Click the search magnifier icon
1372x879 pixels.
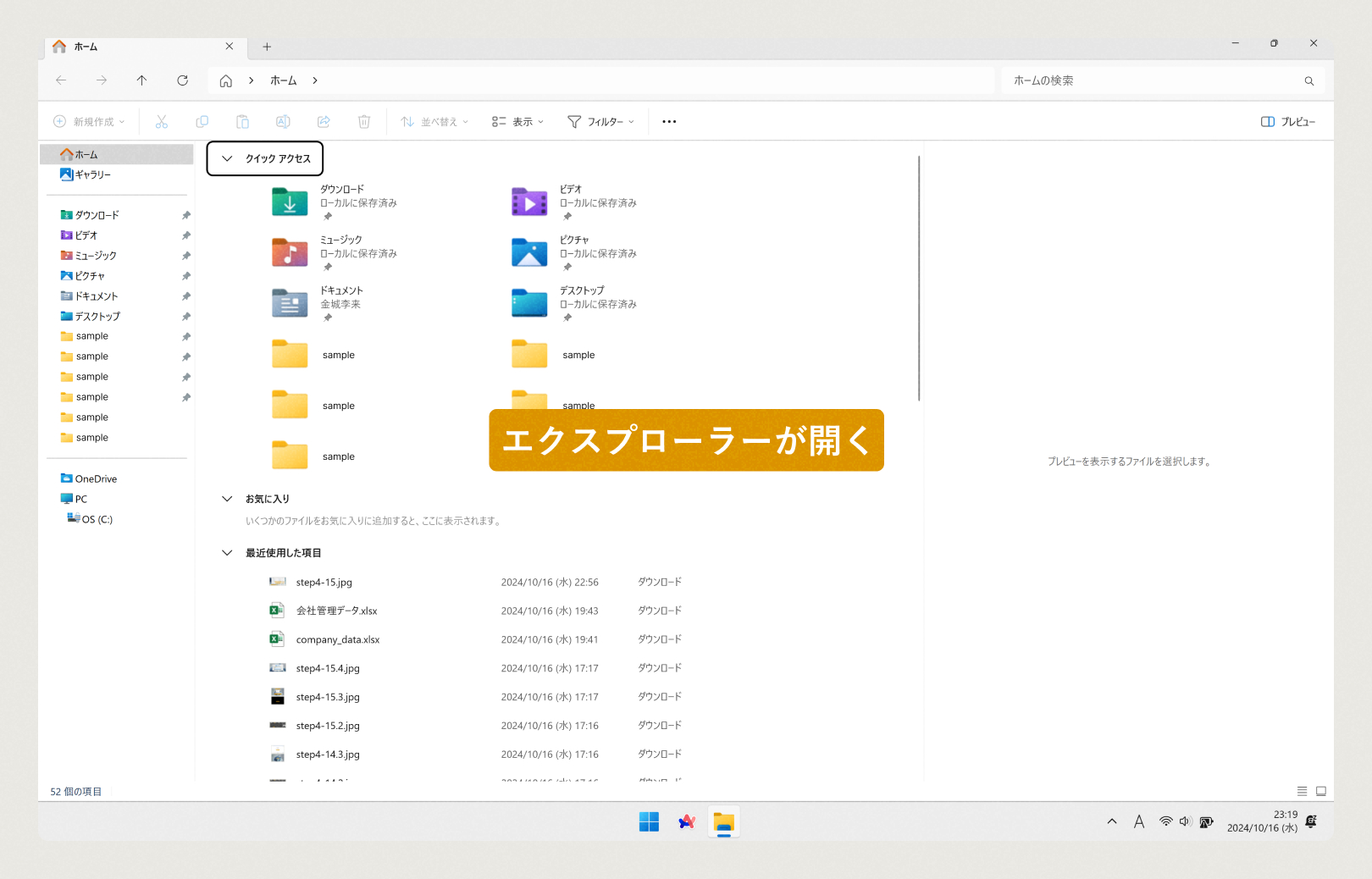pyautogui.click(x=1309, y=81)
